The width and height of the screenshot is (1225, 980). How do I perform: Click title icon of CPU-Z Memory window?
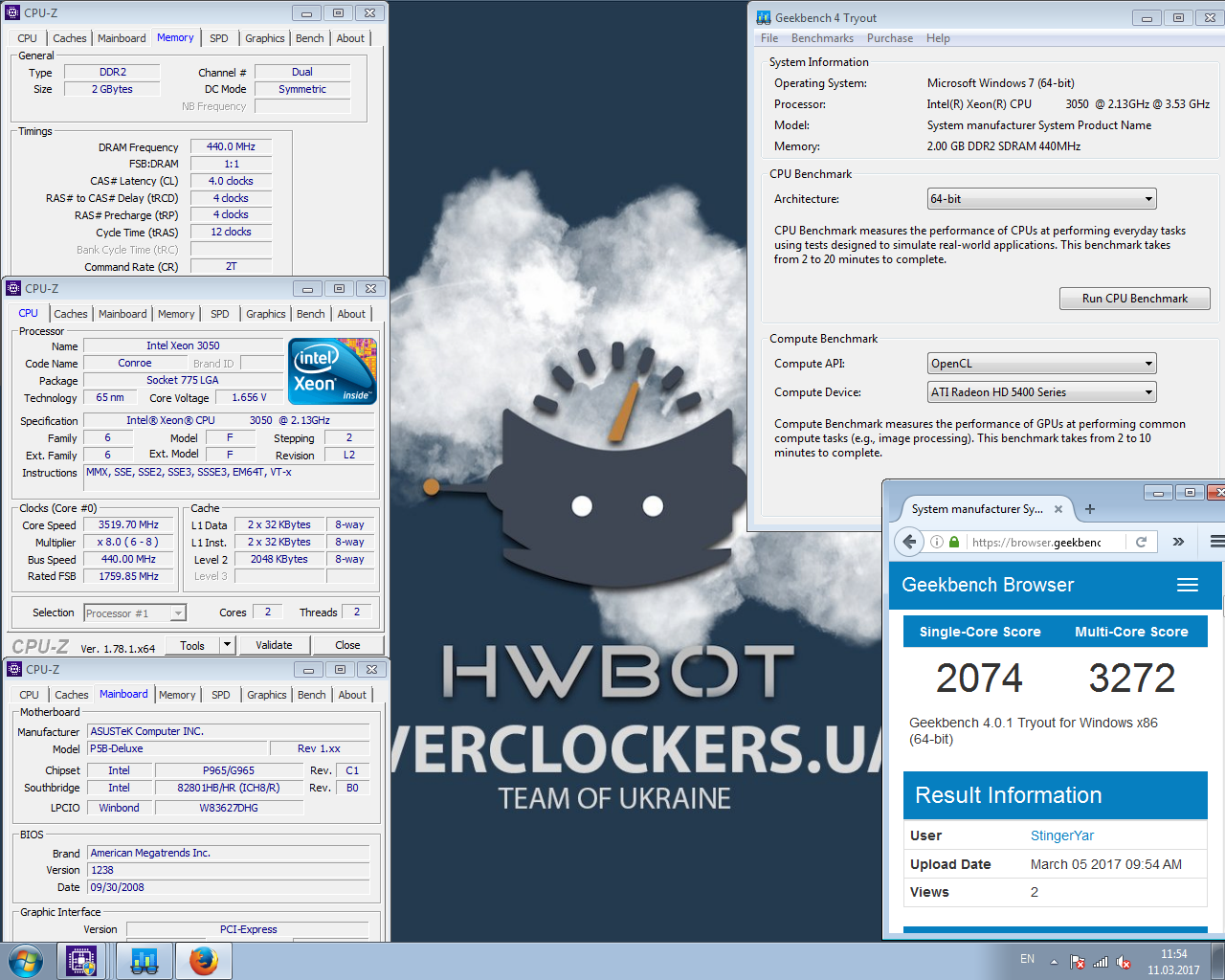(12, 12)
